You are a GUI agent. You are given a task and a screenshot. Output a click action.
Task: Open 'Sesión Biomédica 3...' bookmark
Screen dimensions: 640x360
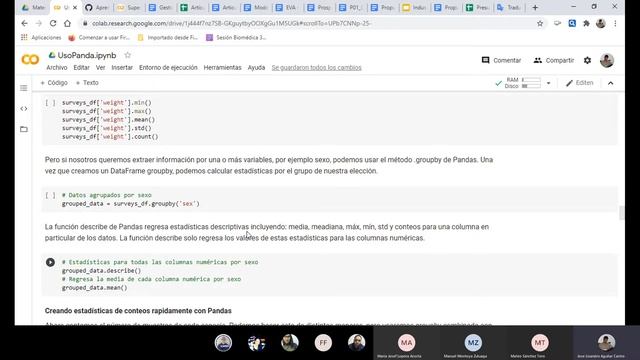[236, 38]
